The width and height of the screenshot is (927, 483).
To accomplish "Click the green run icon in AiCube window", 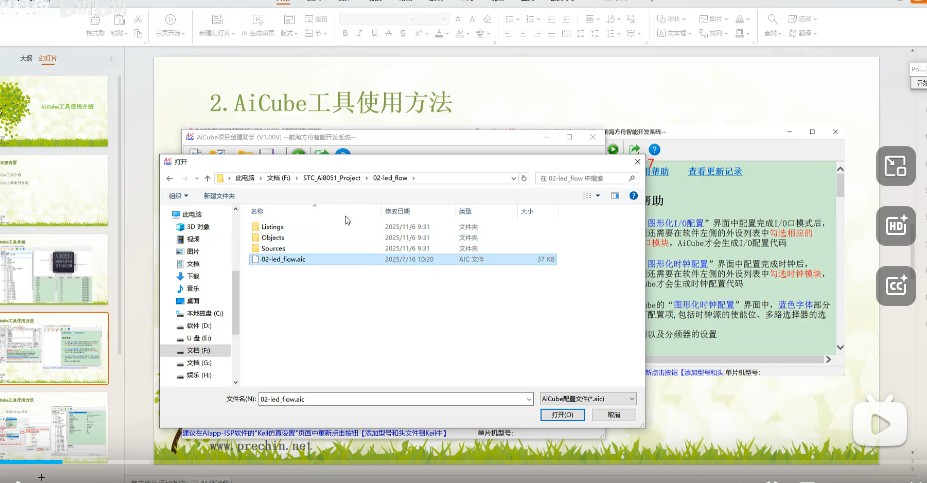I will (613, 150).
